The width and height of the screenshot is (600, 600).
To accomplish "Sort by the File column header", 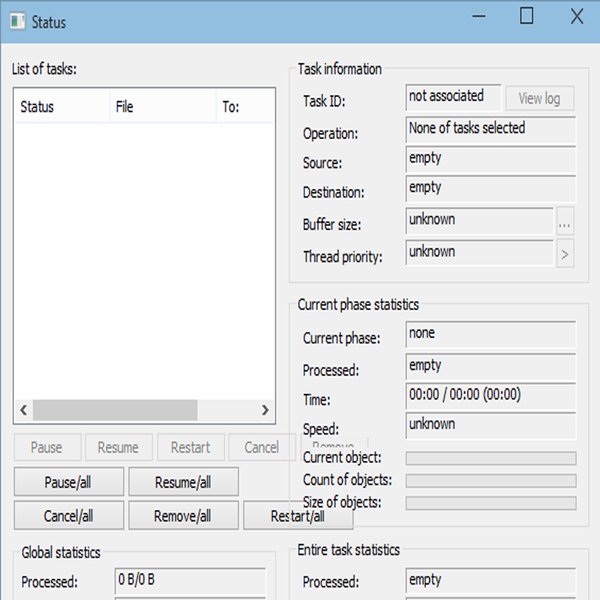I will (x=163, y=106).
